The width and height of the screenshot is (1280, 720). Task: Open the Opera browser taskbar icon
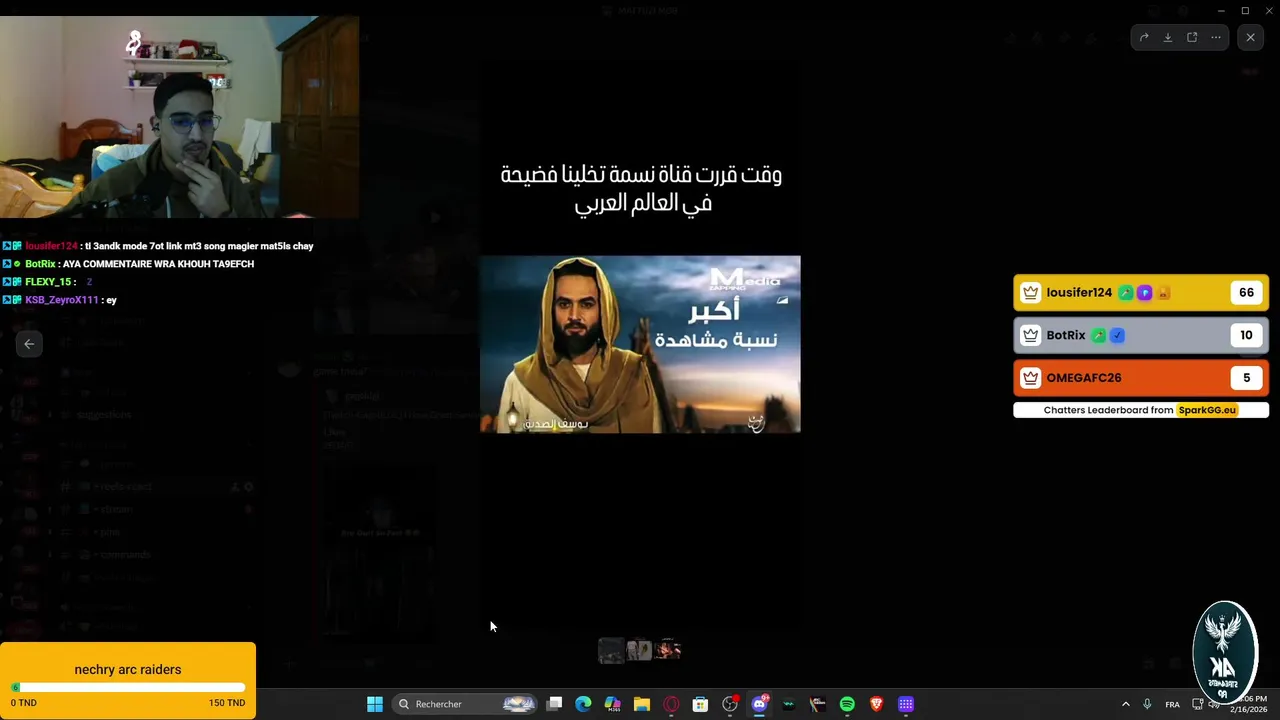[x=671, y=704]
